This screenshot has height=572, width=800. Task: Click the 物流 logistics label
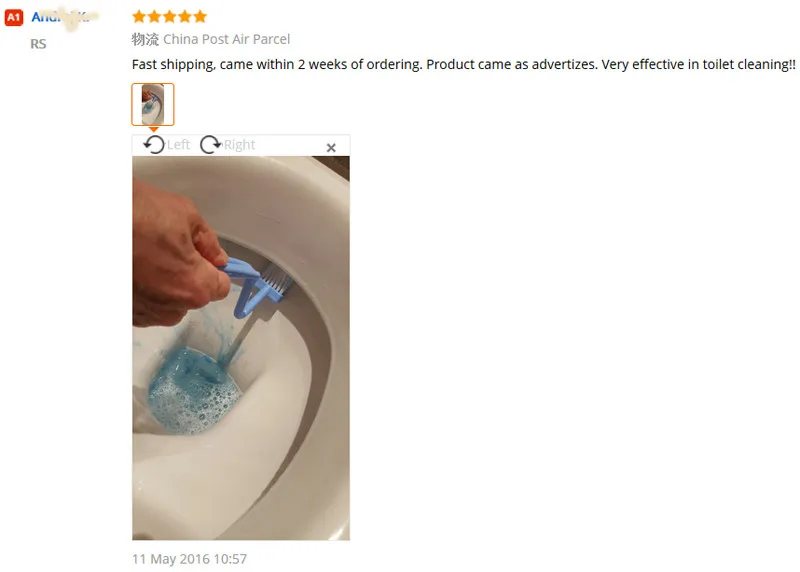pyautogui.click(x=145, y=39)
